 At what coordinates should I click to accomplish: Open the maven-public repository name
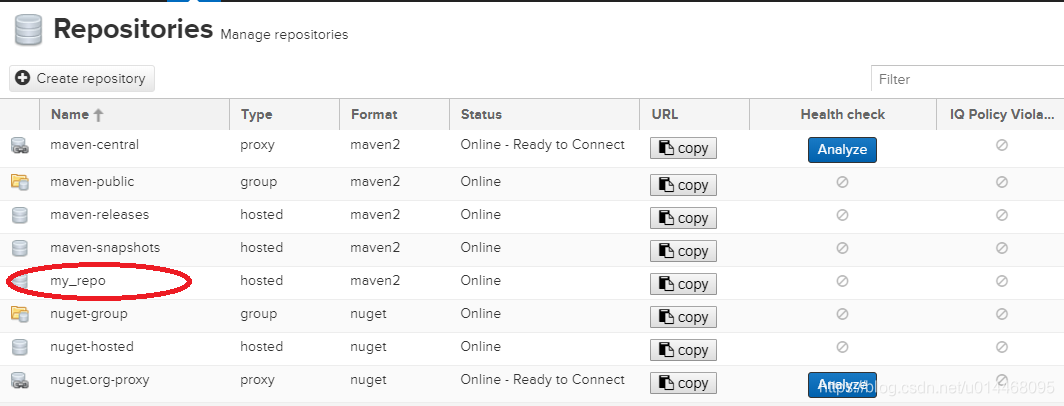[x=92, y=182]
